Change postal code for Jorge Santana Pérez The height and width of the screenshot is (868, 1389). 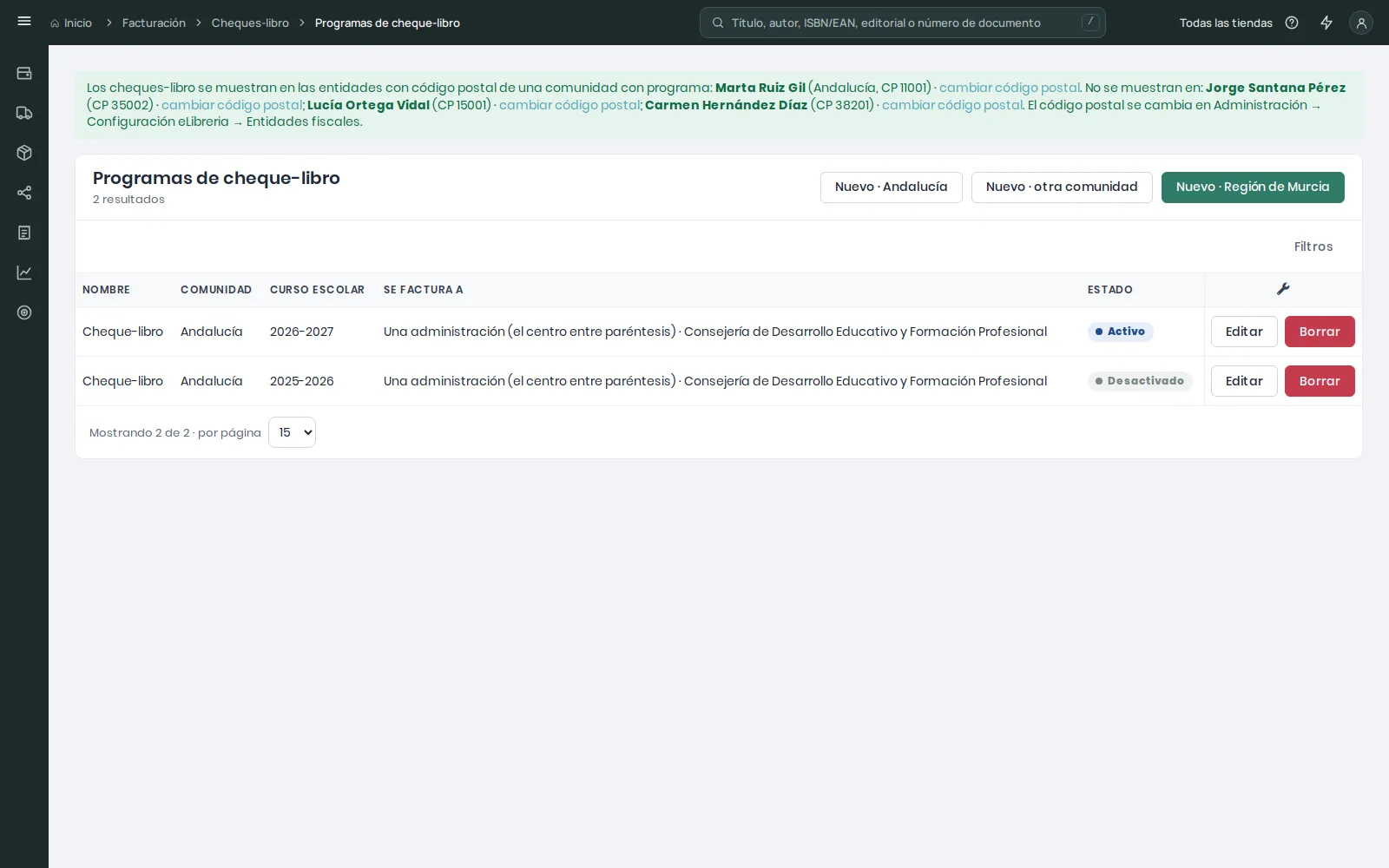(232, 105)
